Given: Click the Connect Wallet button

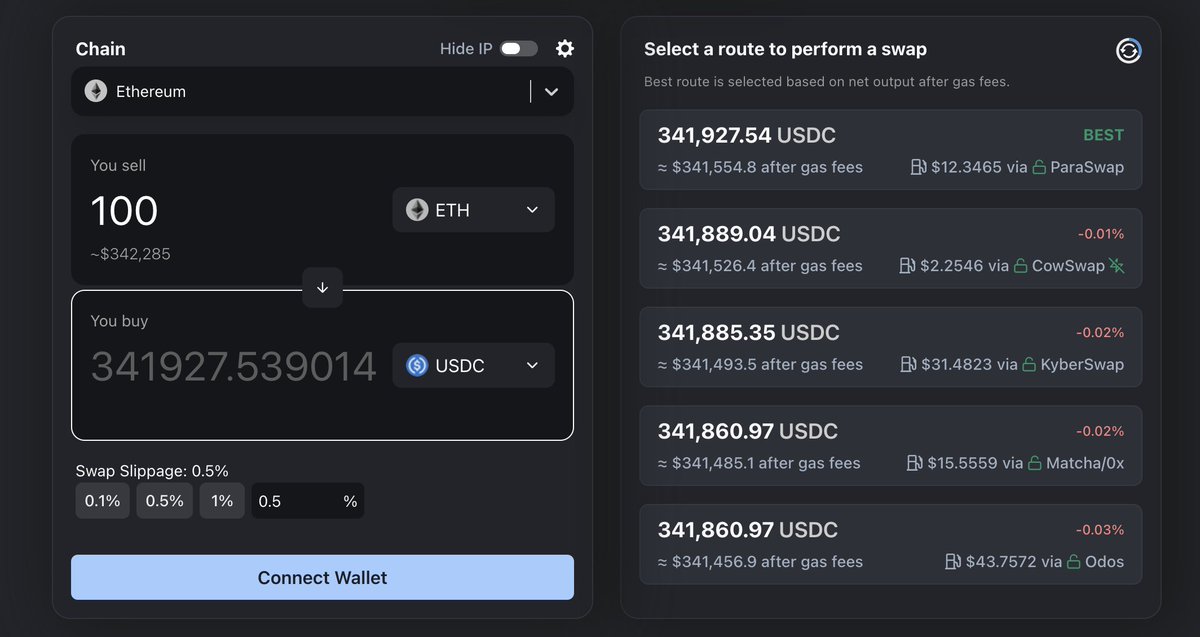Looking at the screenshot, I should (x=322, y=577).
